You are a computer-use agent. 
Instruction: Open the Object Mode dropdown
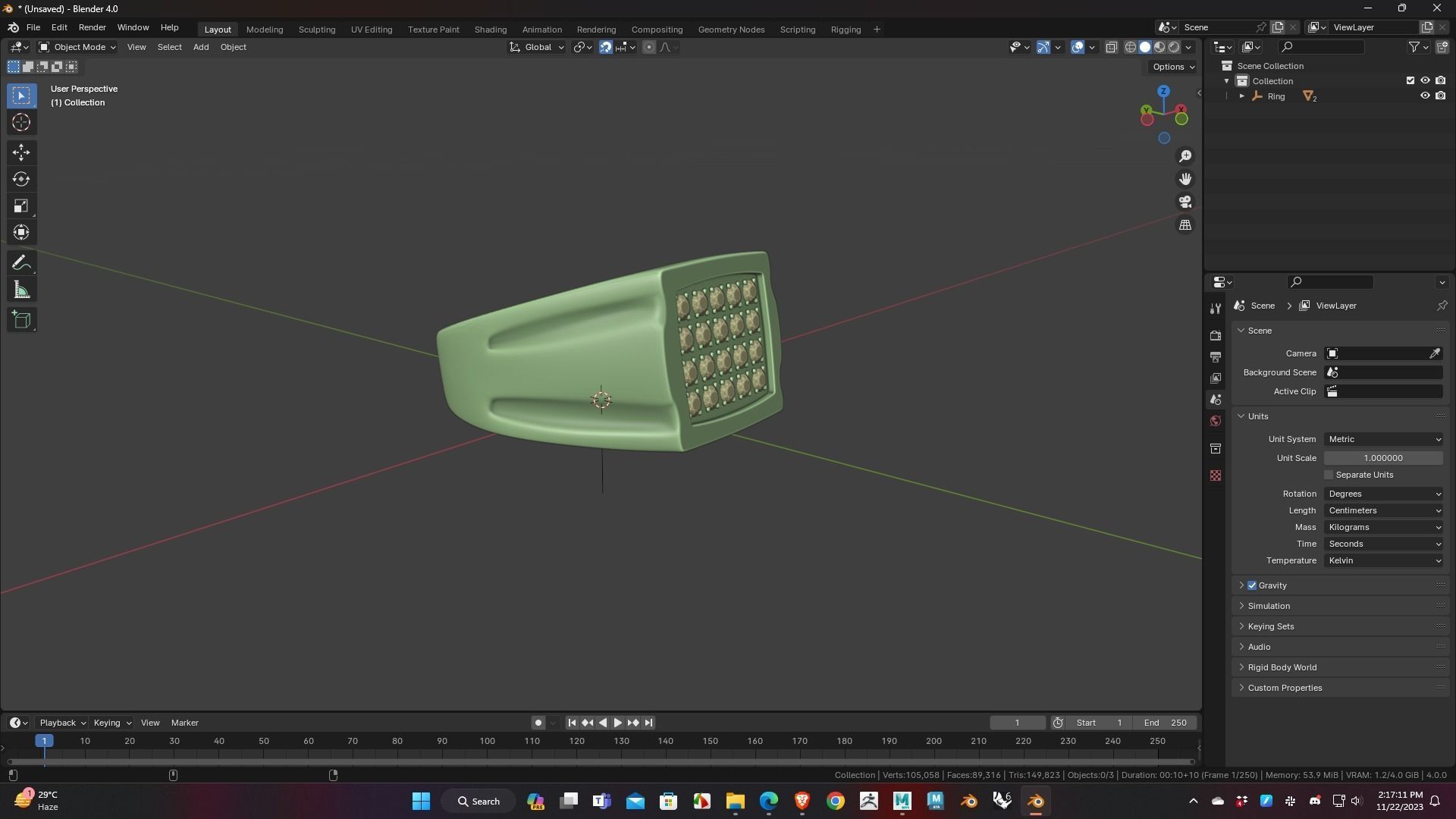pos(77,47)
